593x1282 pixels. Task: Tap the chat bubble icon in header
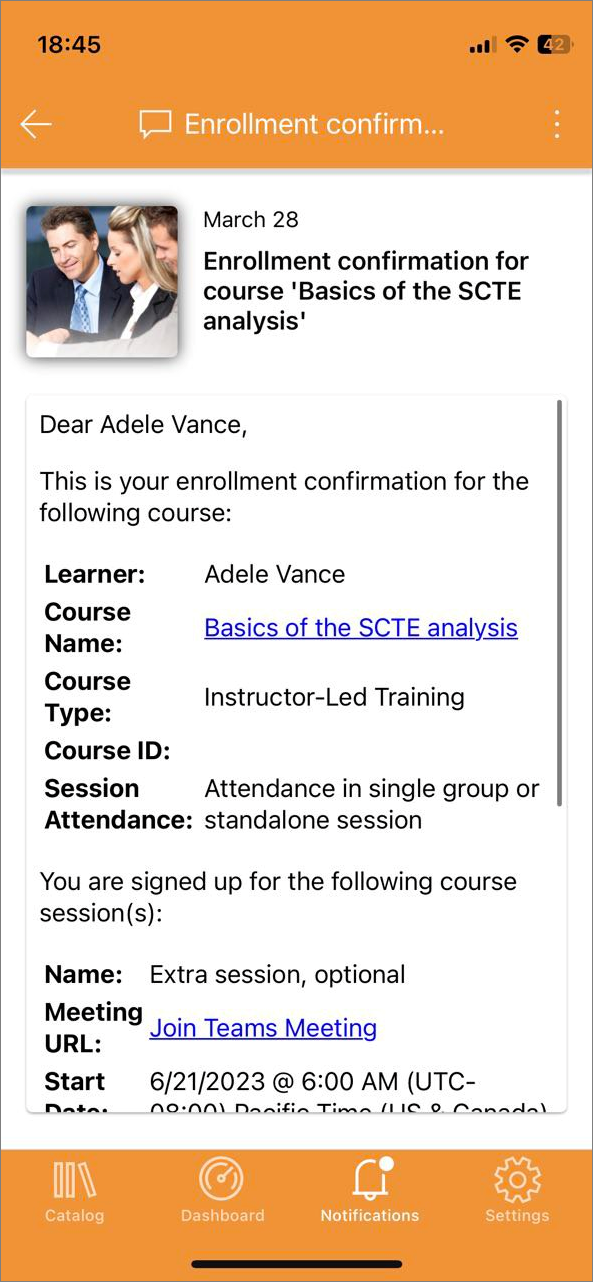pos(155,125)
